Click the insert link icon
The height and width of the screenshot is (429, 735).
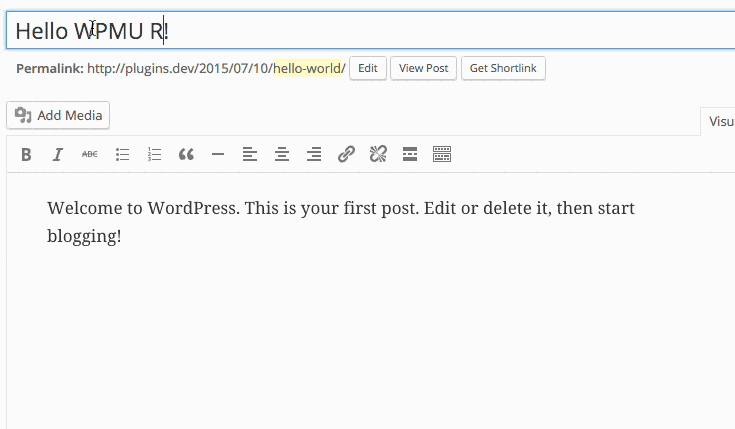coord(346,154)
